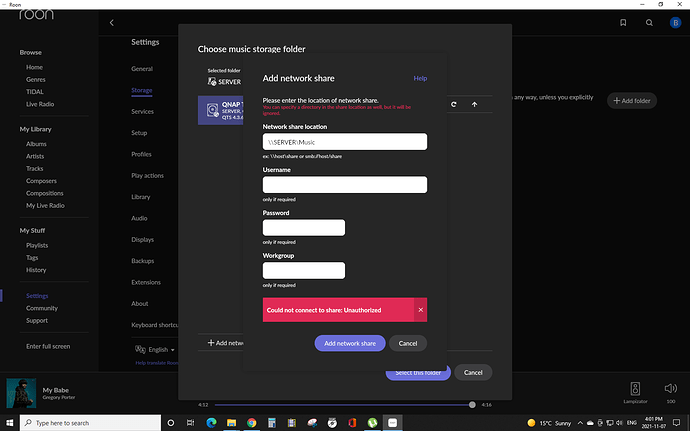The height and width of the screenshot is (431, 690).
Task: Click the Select this folder button
Action: pyautogui.click(x=418, y=373)
